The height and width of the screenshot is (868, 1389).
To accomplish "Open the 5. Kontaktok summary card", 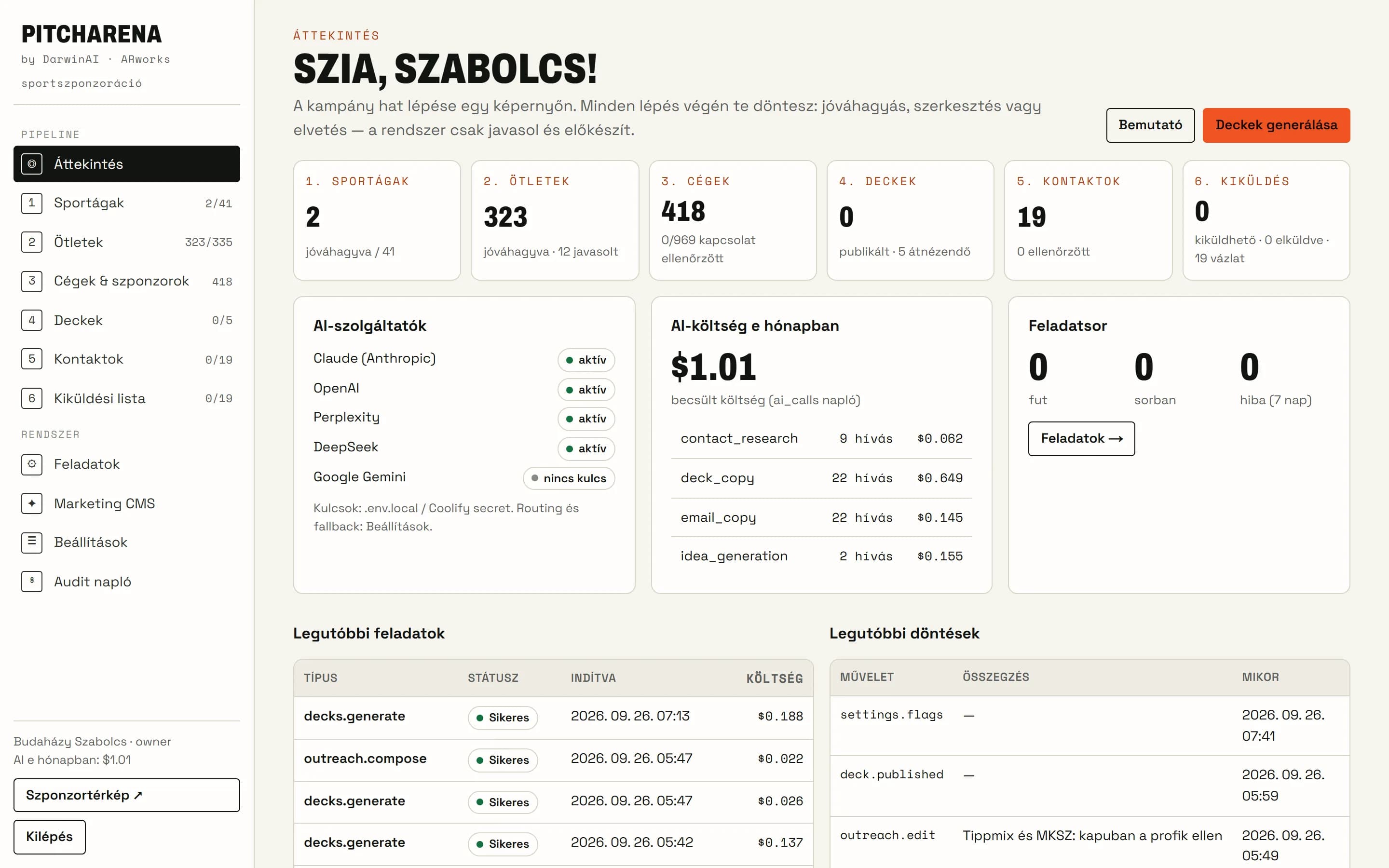I will tap(1088, 220).
